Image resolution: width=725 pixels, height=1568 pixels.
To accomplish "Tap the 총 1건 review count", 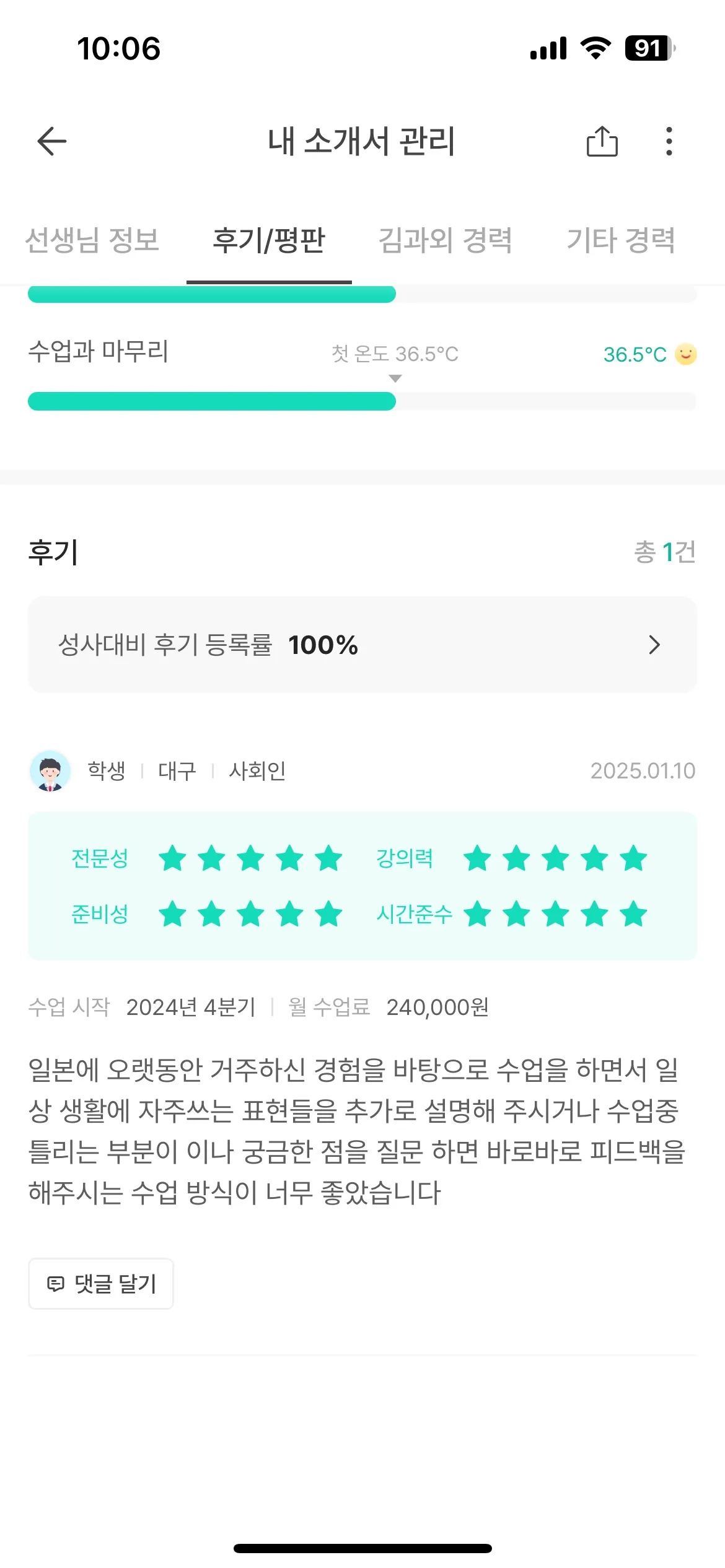I will click(664, 552).
